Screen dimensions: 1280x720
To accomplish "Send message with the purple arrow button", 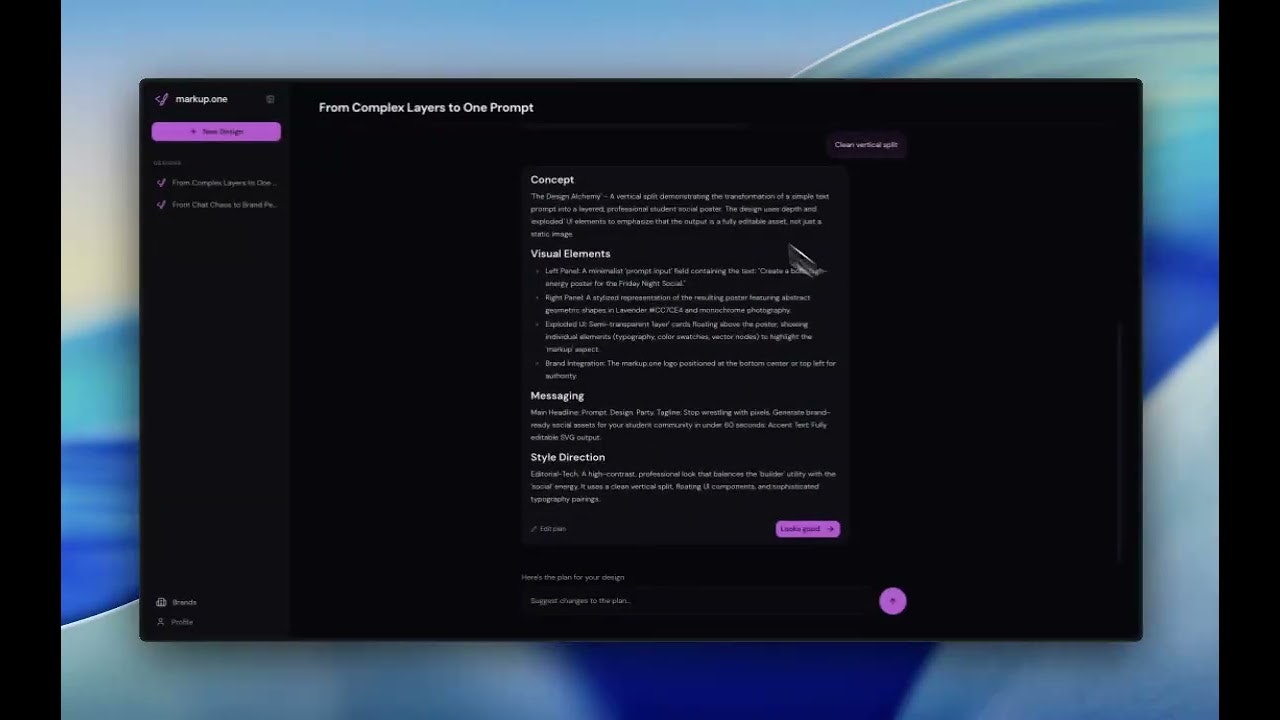I will 893,601.
